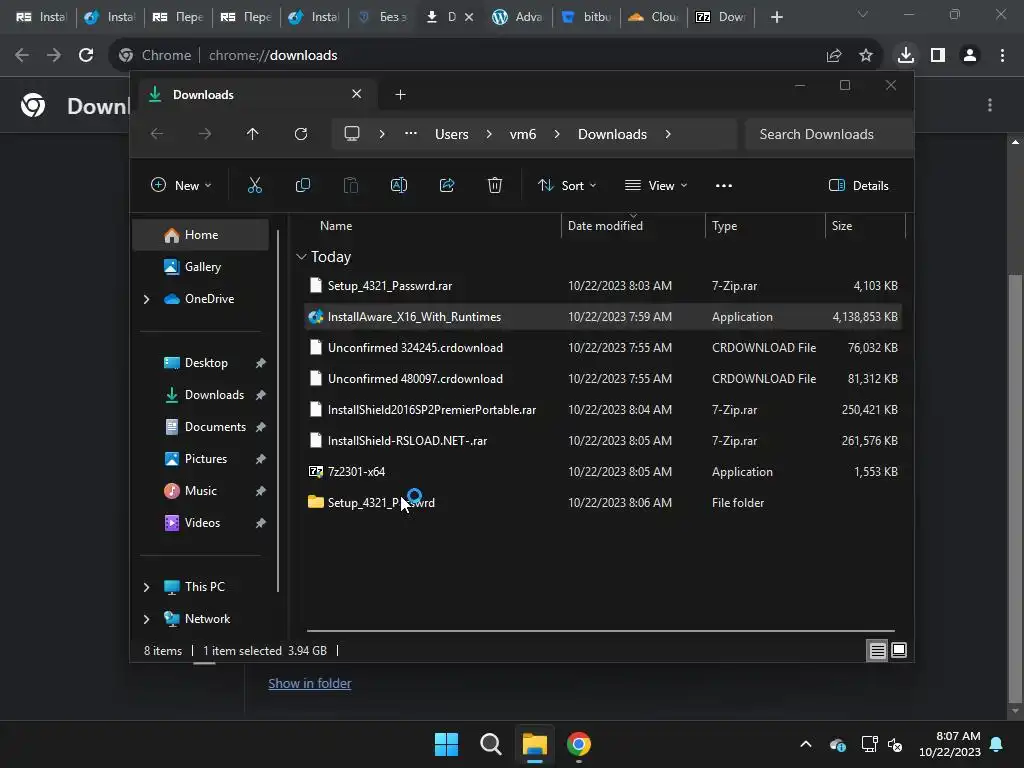
Task: Click File Explorer icon in taskbar
Action: coord(534,744)
